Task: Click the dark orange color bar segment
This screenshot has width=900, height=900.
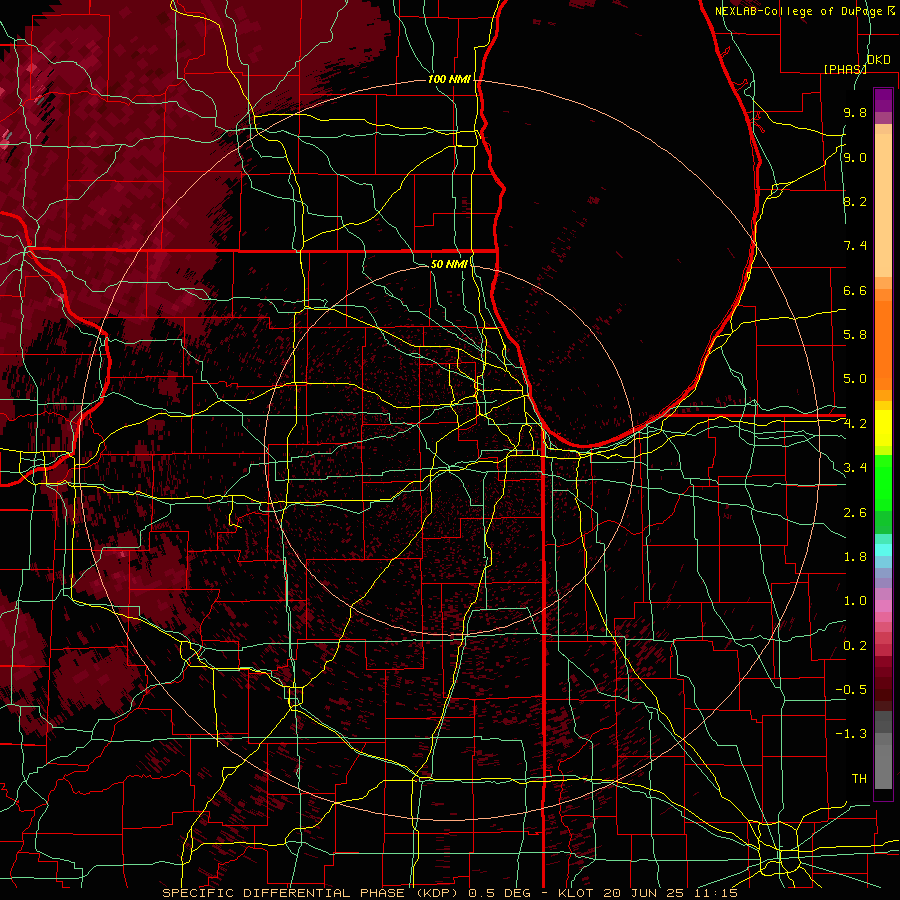Action: coord(883,344)
